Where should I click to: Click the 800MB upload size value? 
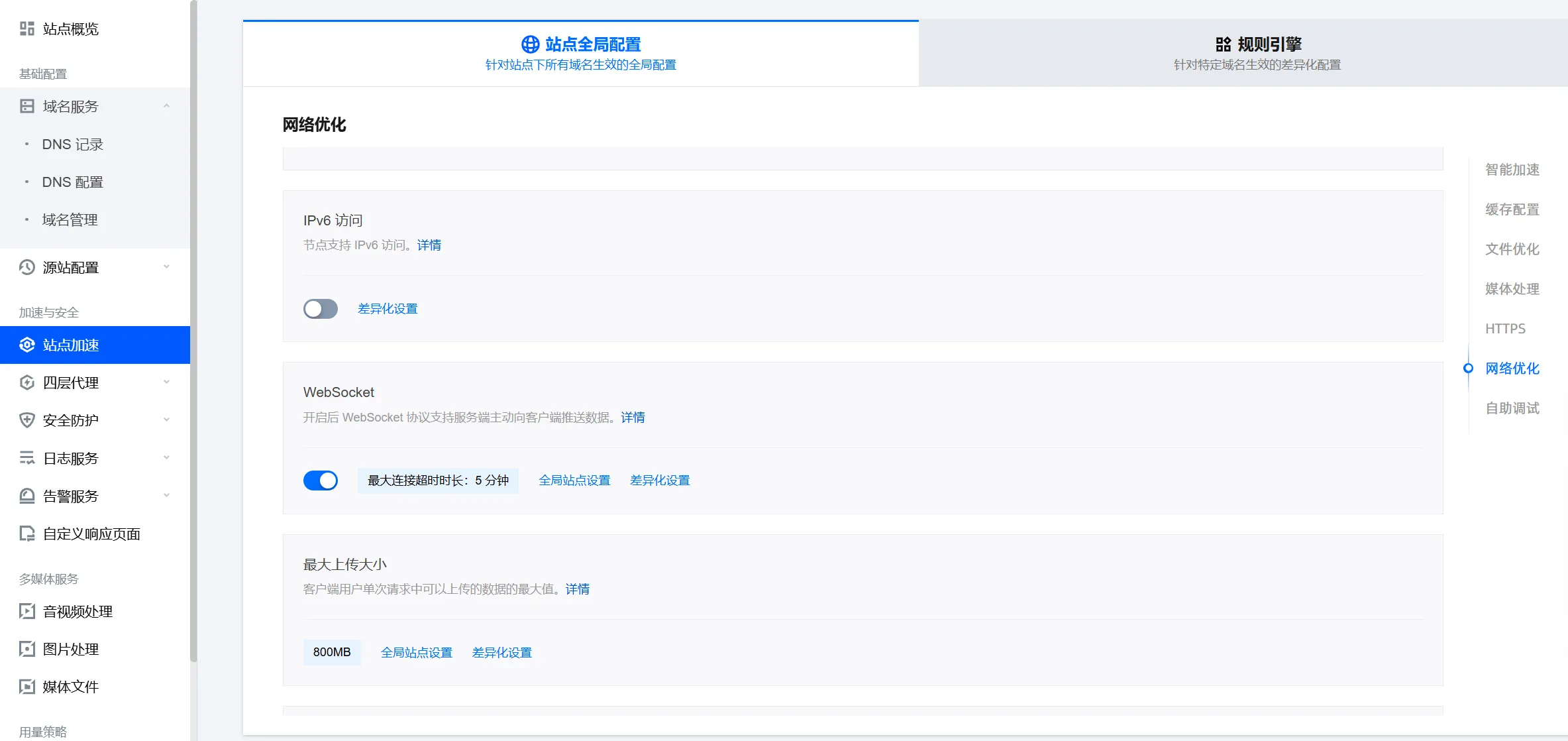(x=332, y=652)
